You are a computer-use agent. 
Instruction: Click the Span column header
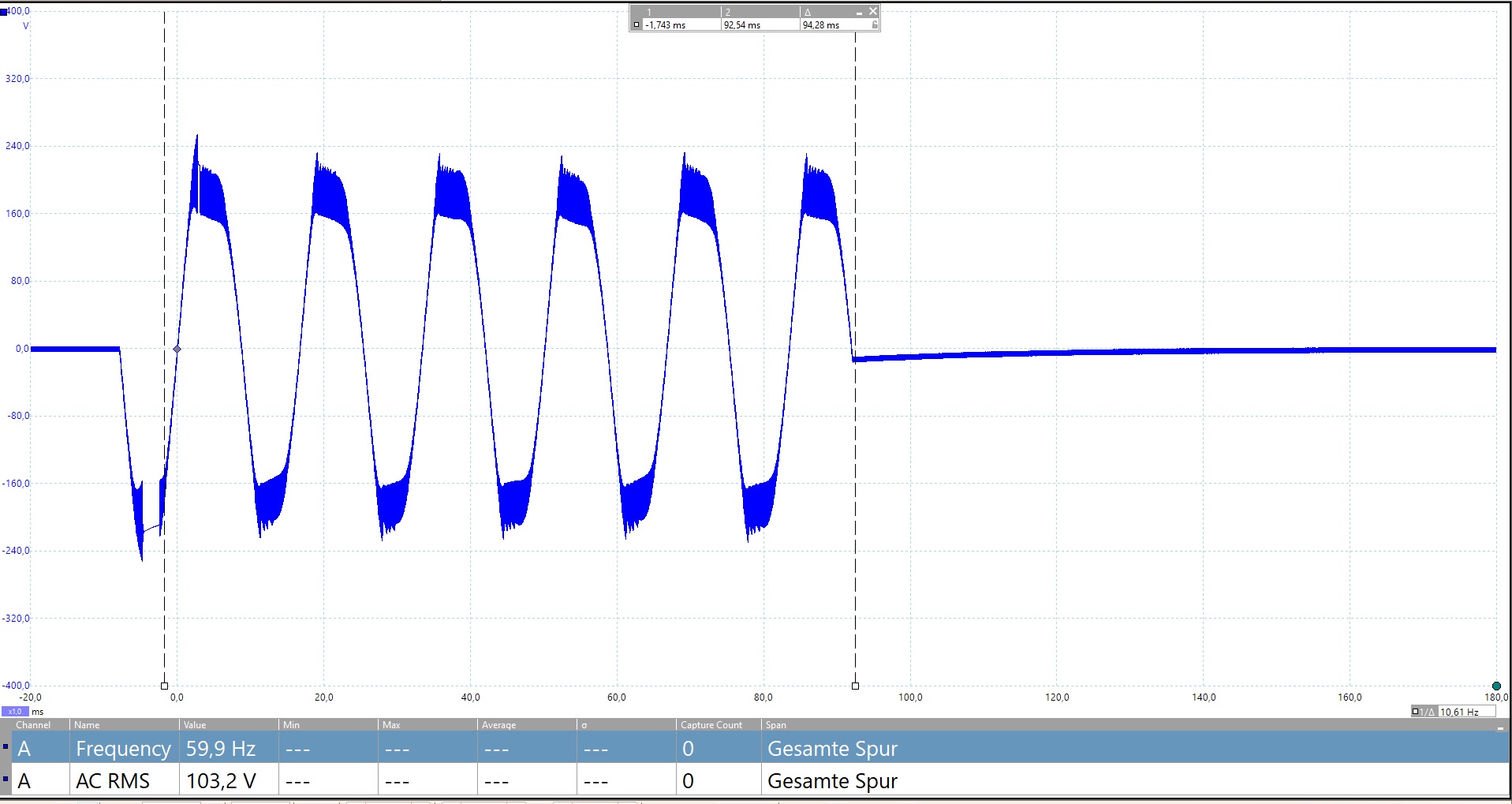point(775,725)
